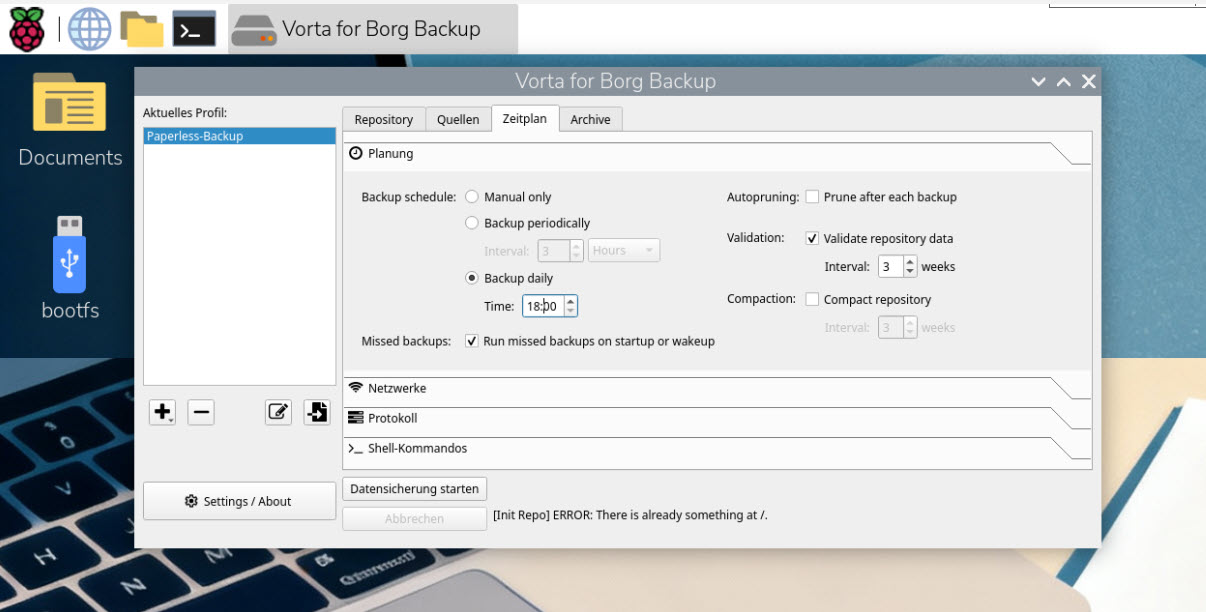This screenshot has height=612, width=1206.
Task: Select the Manual only radio button
Action: coord(472,197)
